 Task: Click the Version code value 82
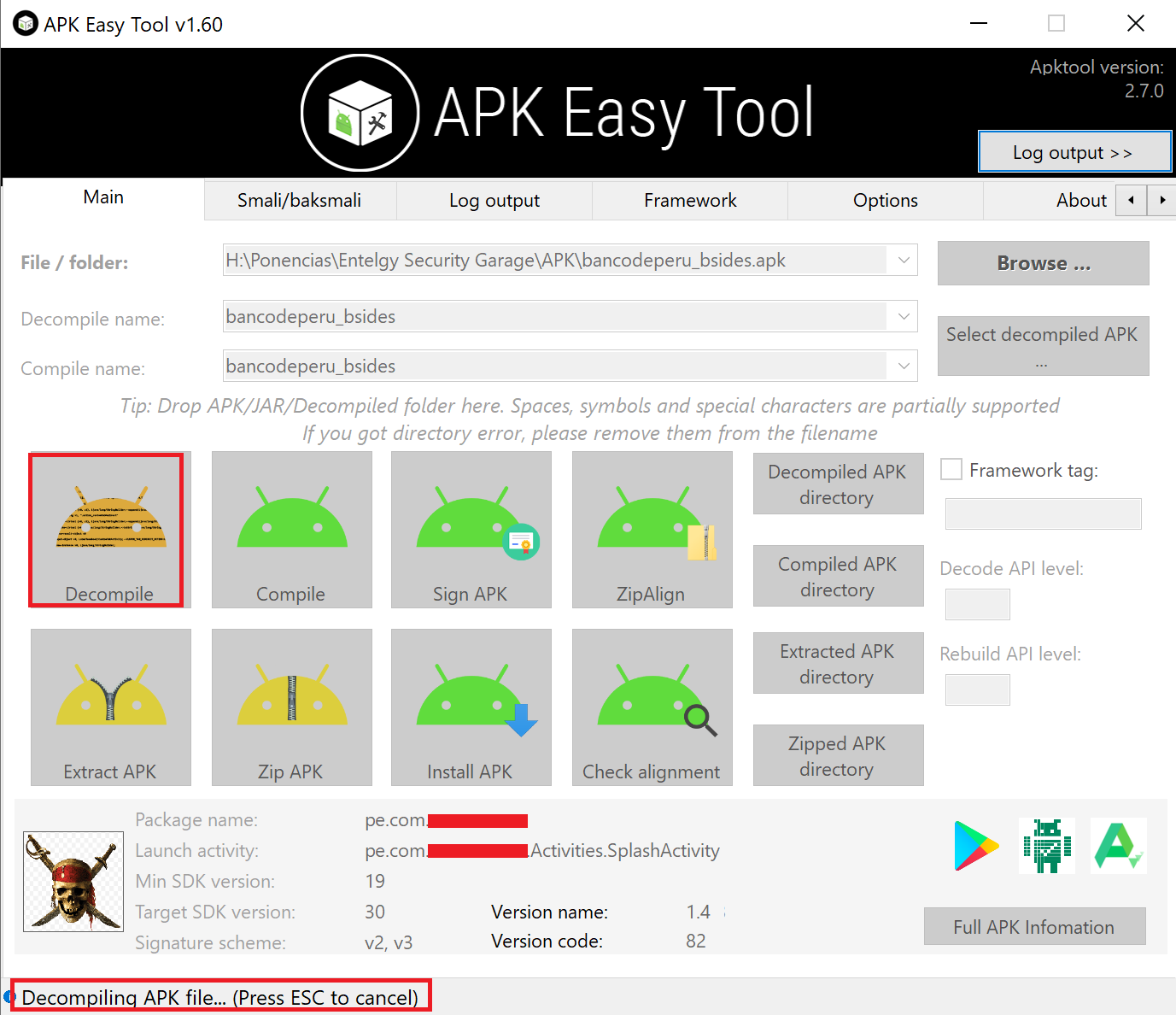(x=696, y=941)
